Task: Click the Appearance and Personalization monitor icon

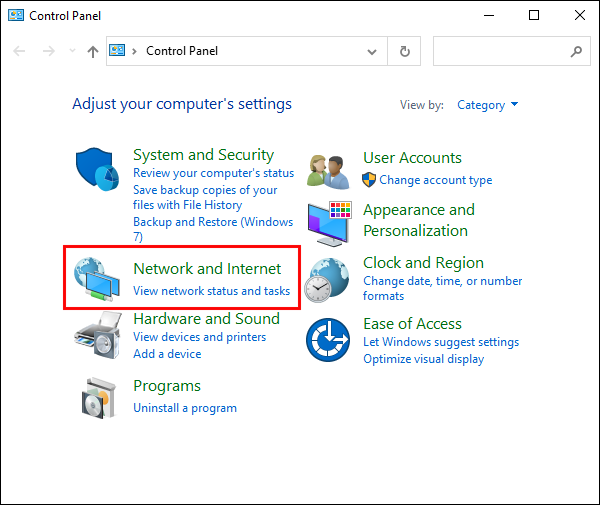Action: point(329,223)
